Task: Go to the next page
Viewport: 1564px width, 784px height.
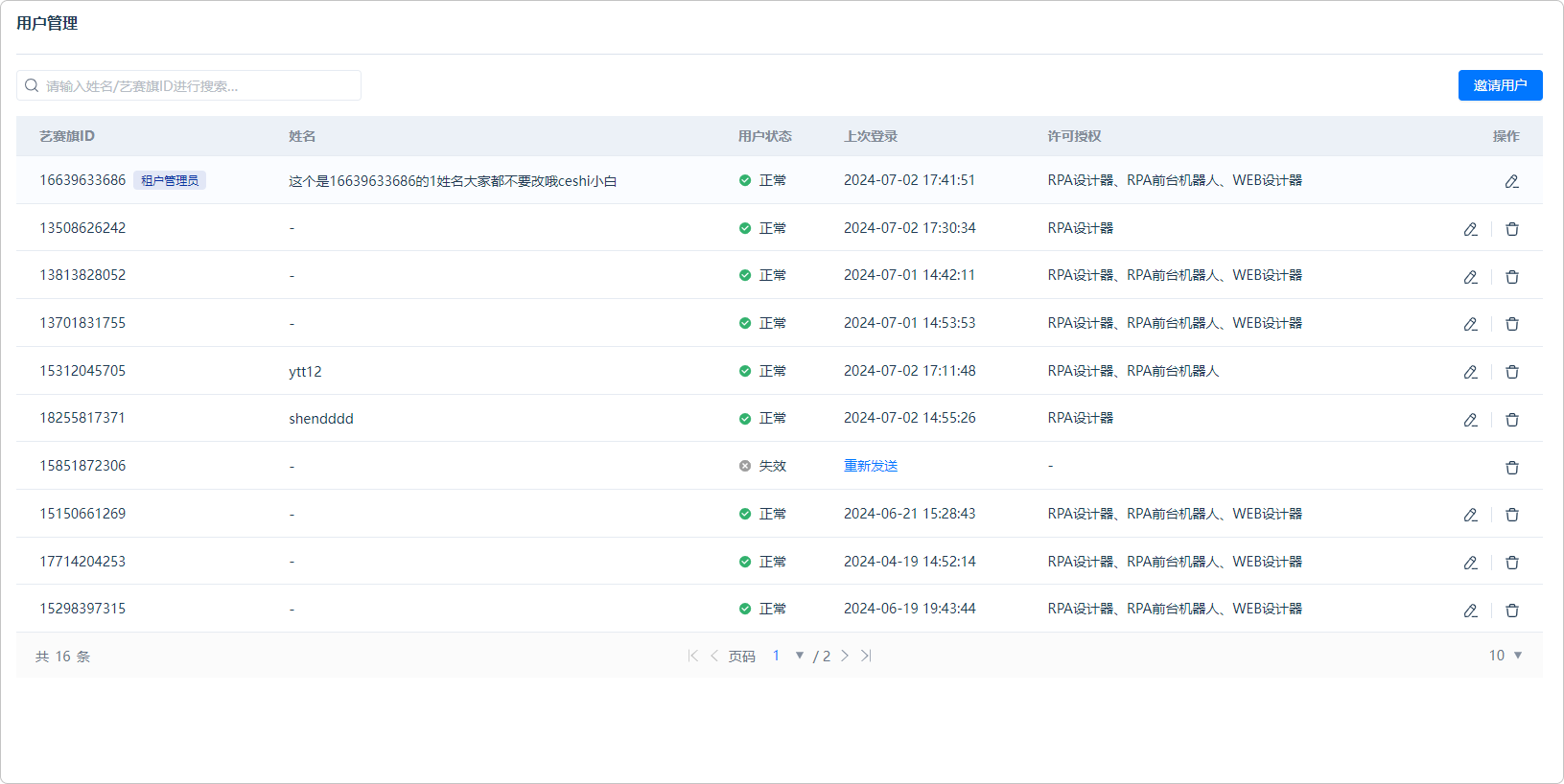Action: pos(845,656)
